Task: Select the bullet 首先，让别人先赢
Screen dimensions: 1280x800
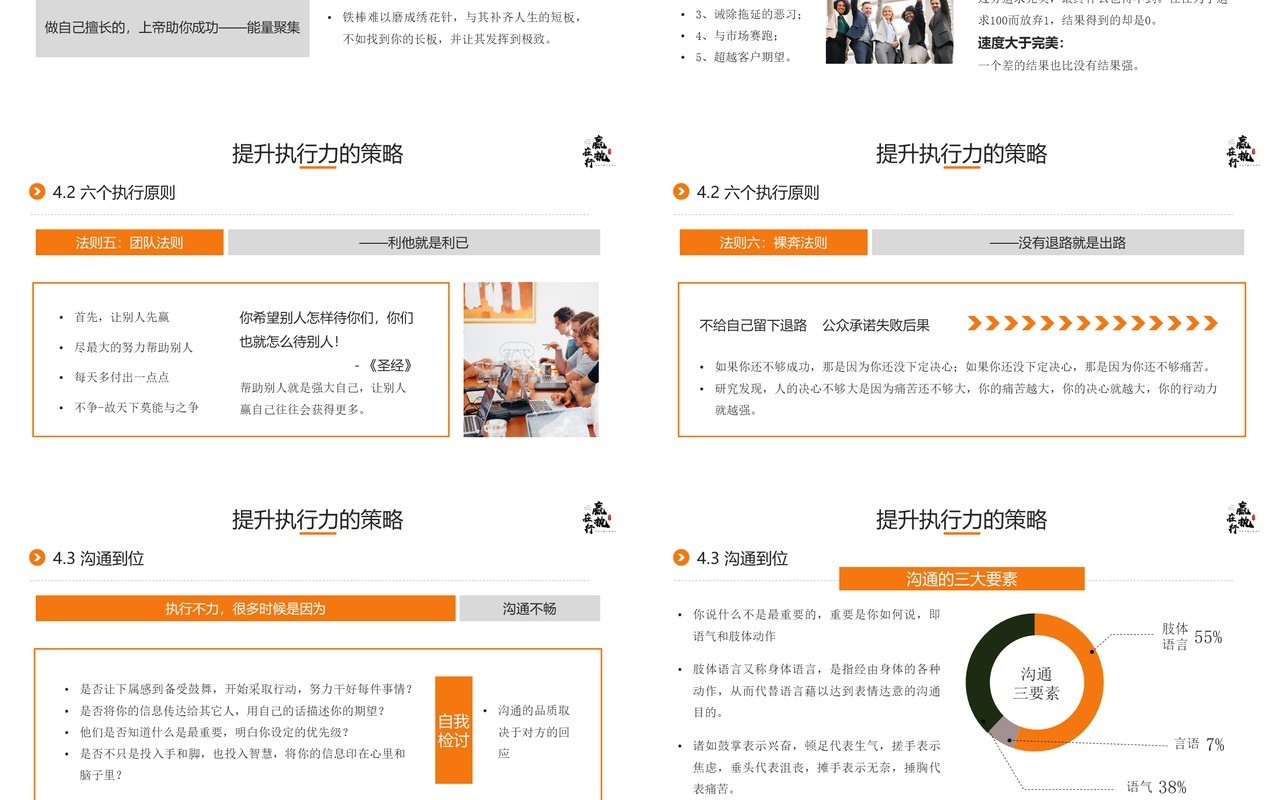Action: point(122,317)
